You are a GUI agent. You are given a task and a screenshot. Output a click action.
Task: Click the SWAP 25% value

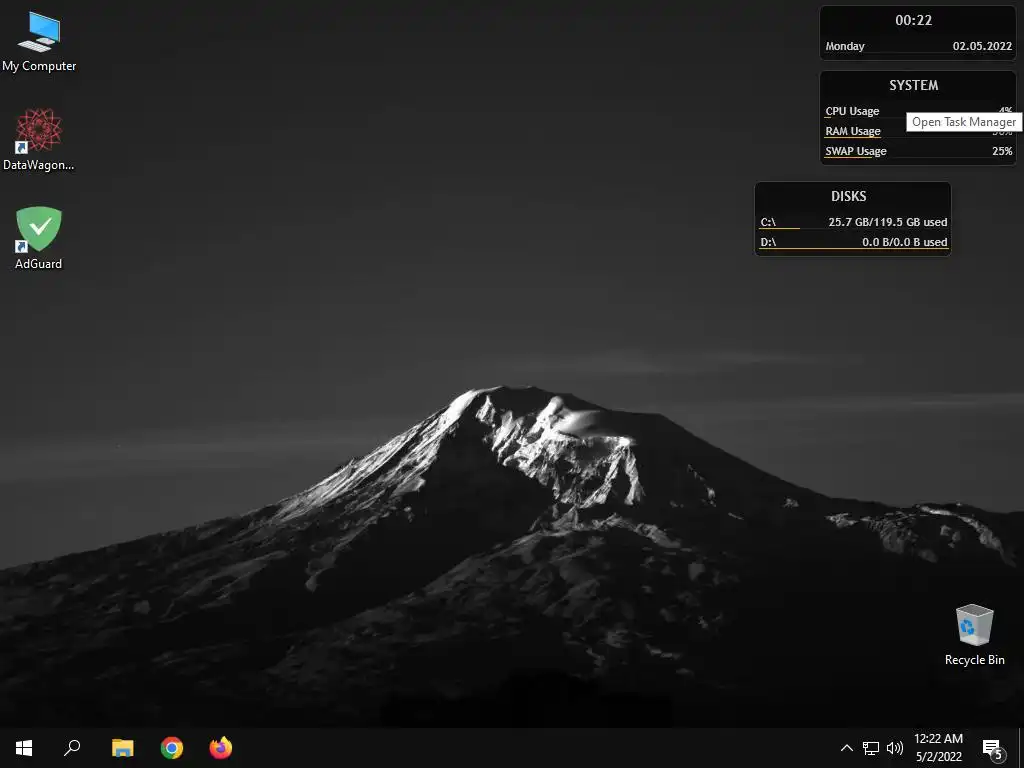[1002, 151]
